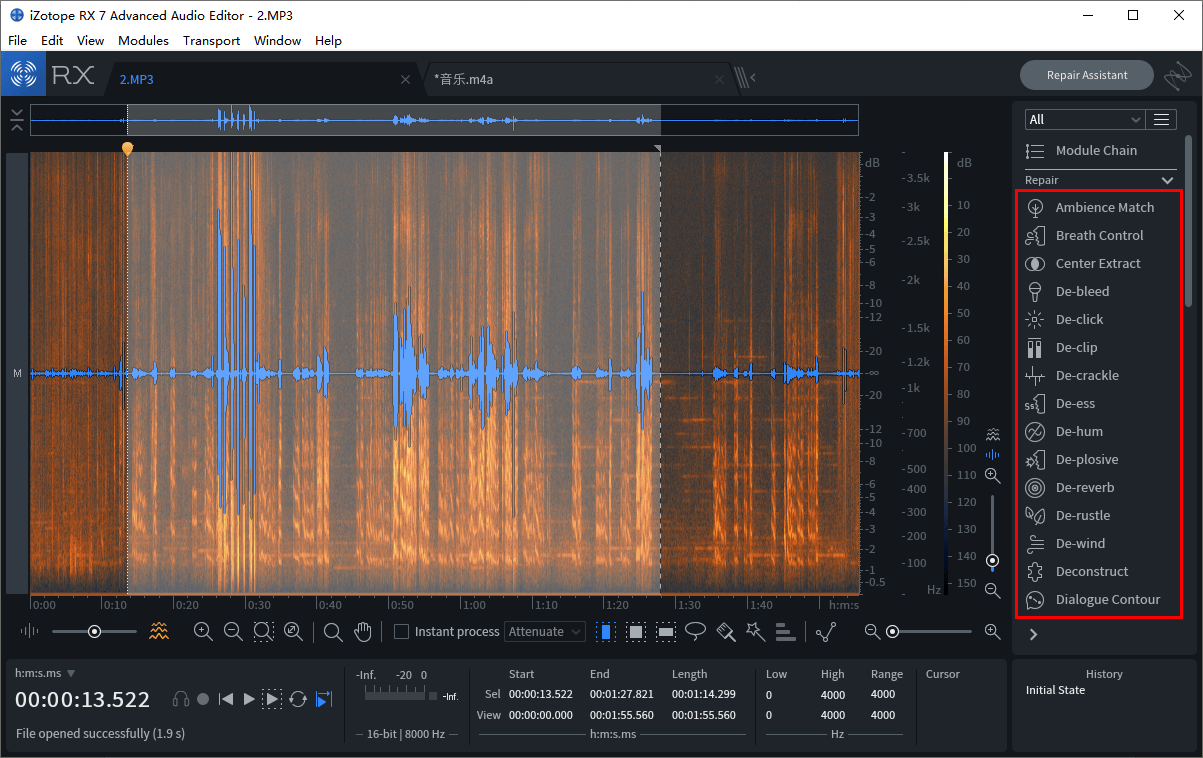Toggle the time-frequency selection tool
The image size is (1203, 758).
[x=636, y=631]
